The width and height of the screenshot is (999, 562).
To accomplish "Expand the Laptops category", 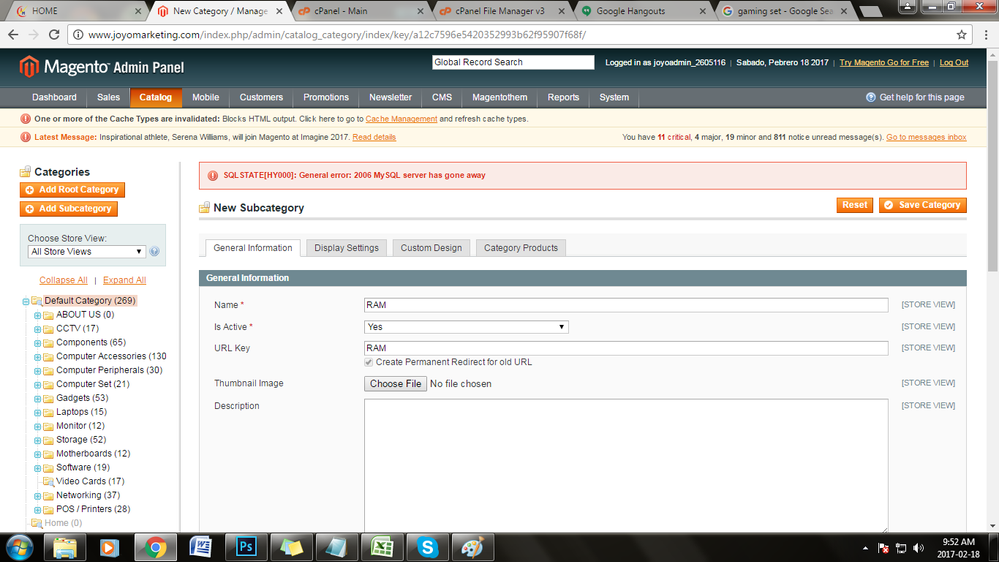I will tap(38, 413).
